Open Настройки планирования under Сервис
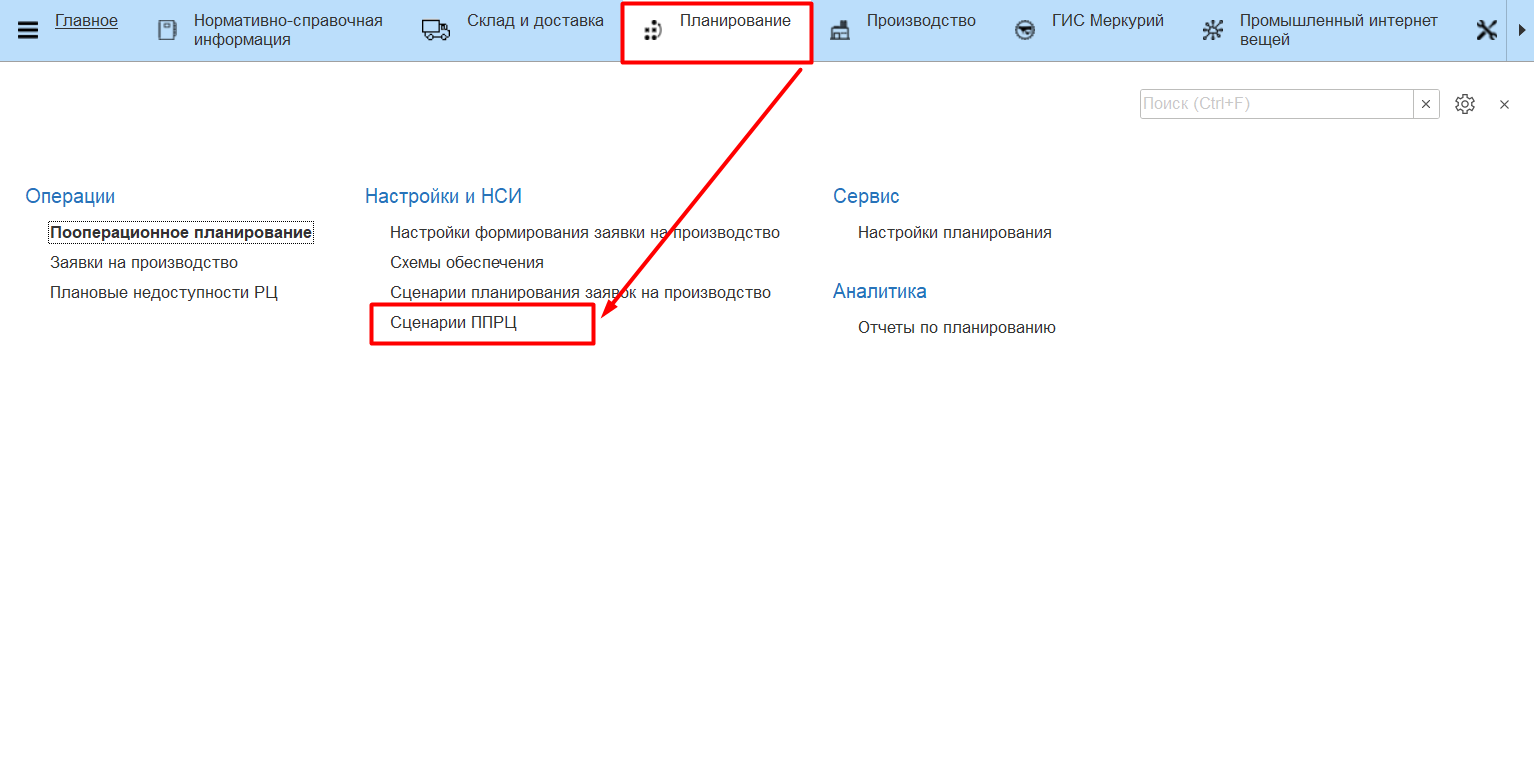Image resolution: width=1534 pixels, height=764 pixels. [x=955, y=233]
